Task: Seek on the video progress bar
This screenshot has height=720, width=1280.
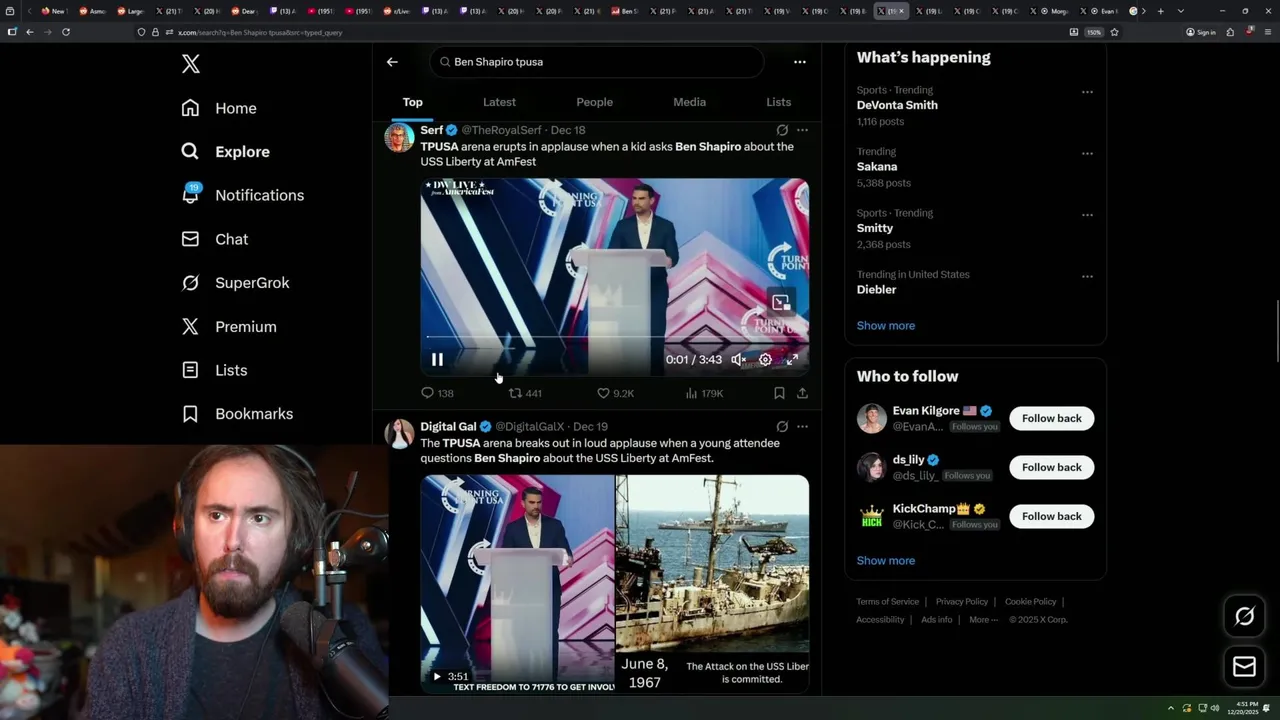Action: pyautogui.click(x=614, y=337)
